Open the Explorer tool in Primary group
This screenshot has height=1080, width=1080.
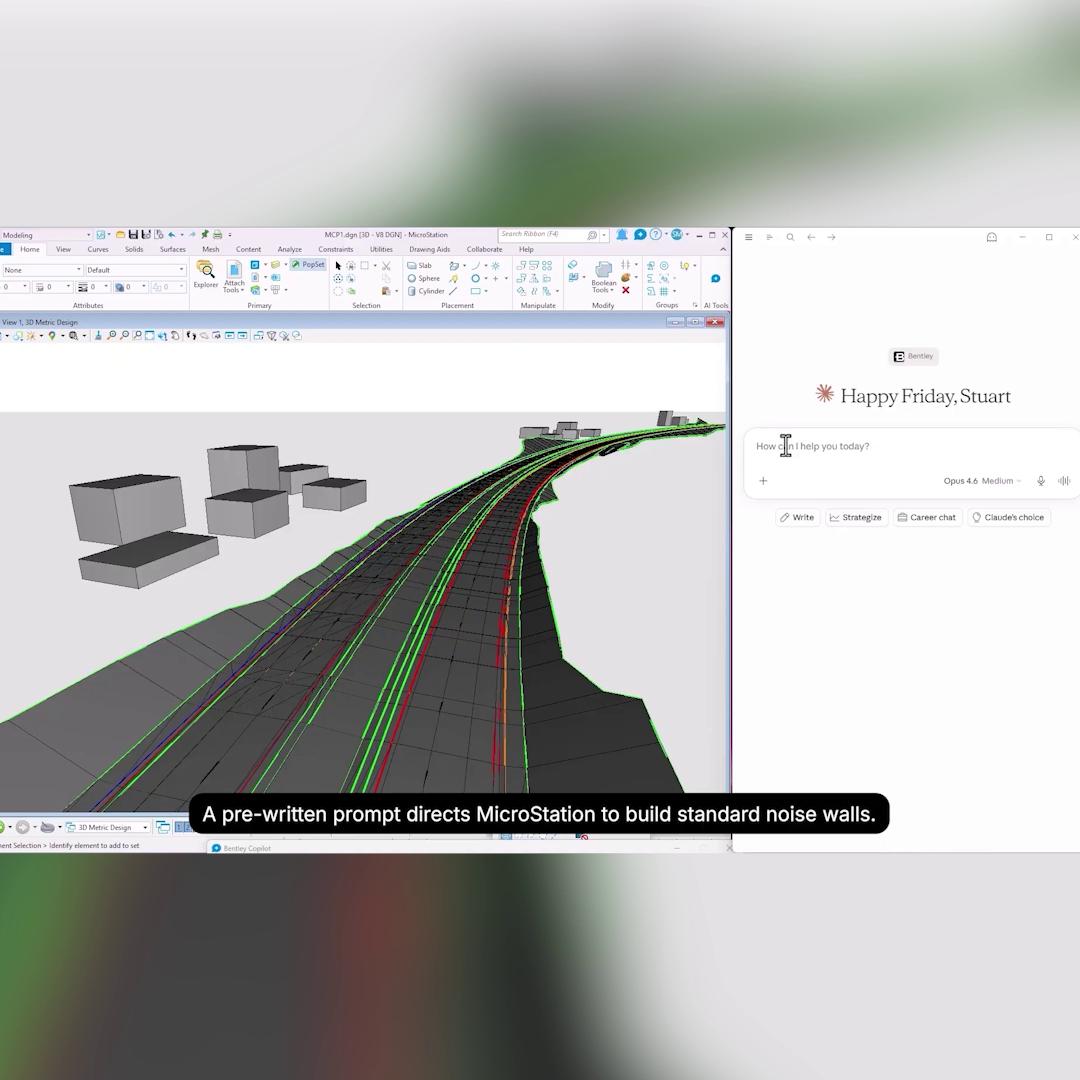click(205, 274)
